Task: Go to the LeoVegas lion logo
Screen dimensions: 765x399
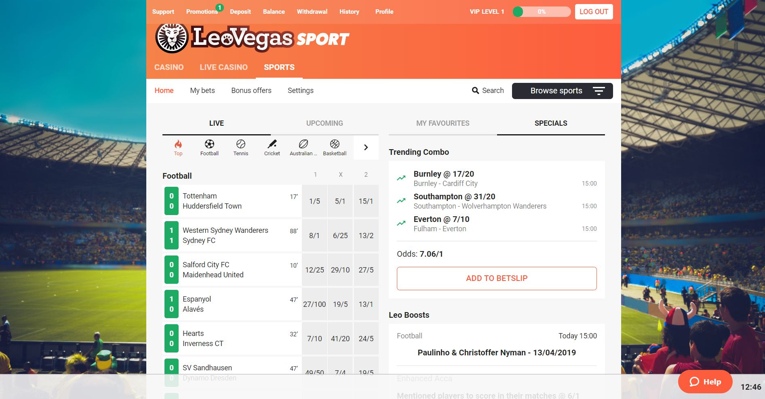Action: coord(172,38)
